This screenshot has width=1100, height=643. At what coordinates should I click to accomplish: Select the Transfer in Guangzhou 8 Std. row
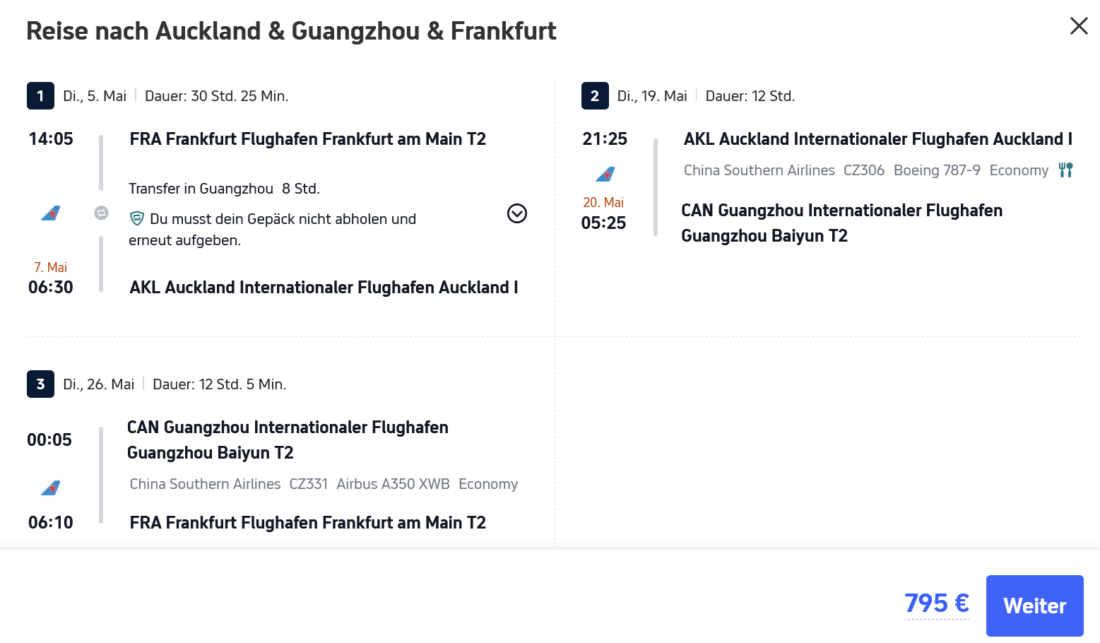[x=224, y=188]
